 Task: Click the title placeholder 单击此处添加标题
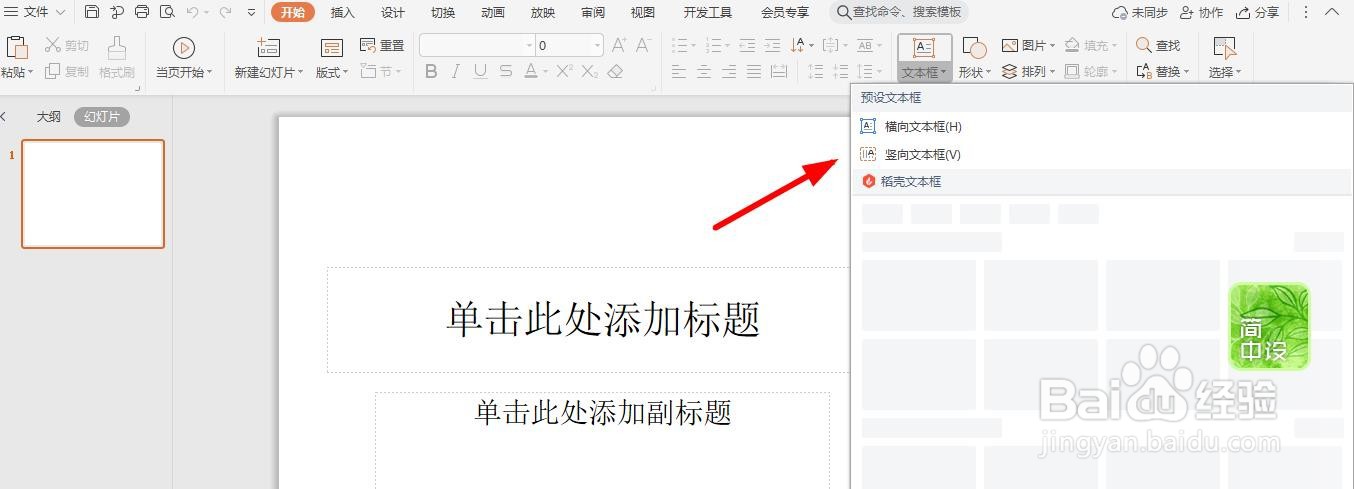click(603, 319)
